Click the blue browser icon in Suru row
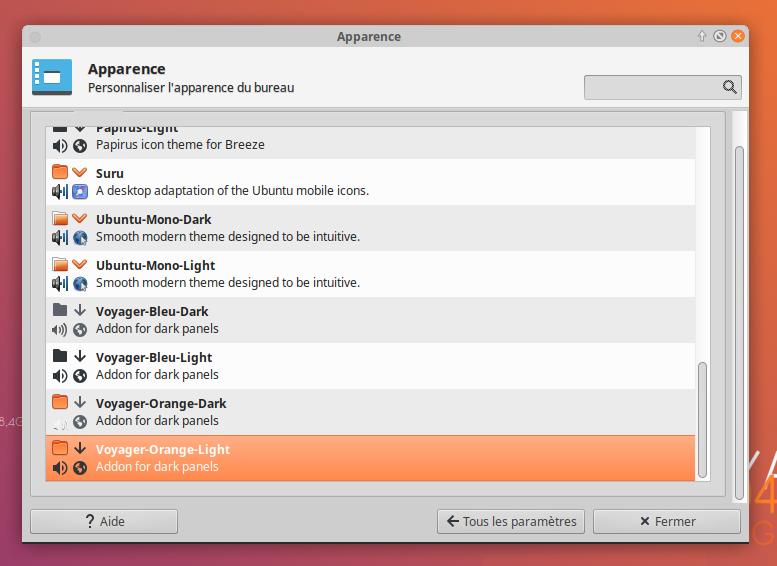 point(80,191)
